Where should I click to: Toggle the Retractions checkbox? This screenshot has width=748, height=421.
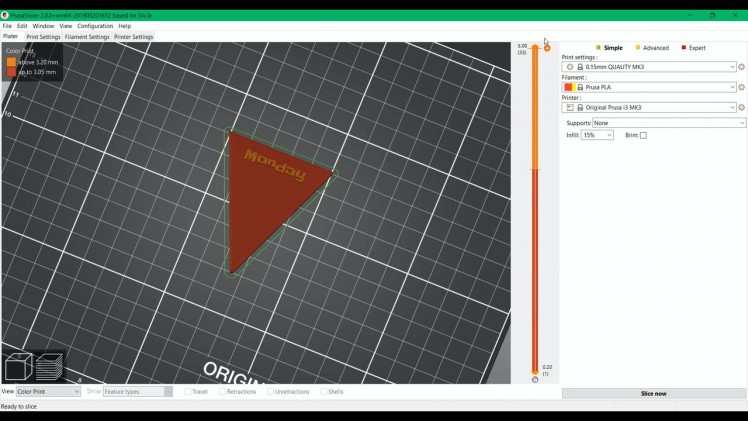click(222, 391)
